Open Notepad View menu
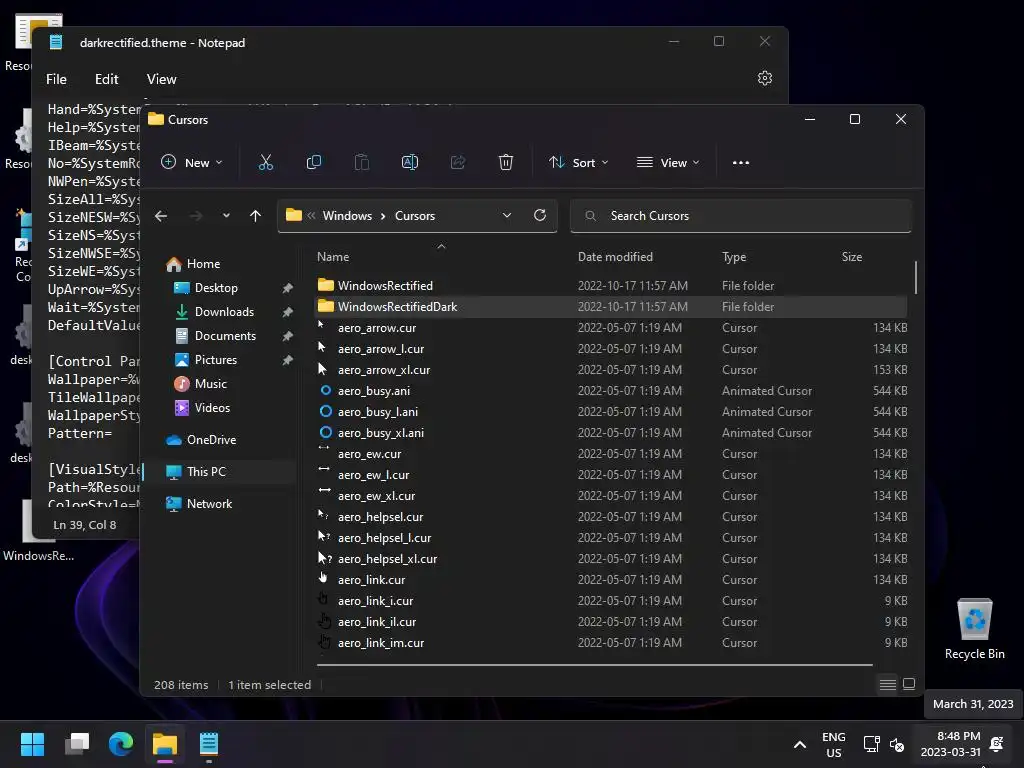Image resolution: width=1024 pixels, height=768 pixels. tap(161, 79)
